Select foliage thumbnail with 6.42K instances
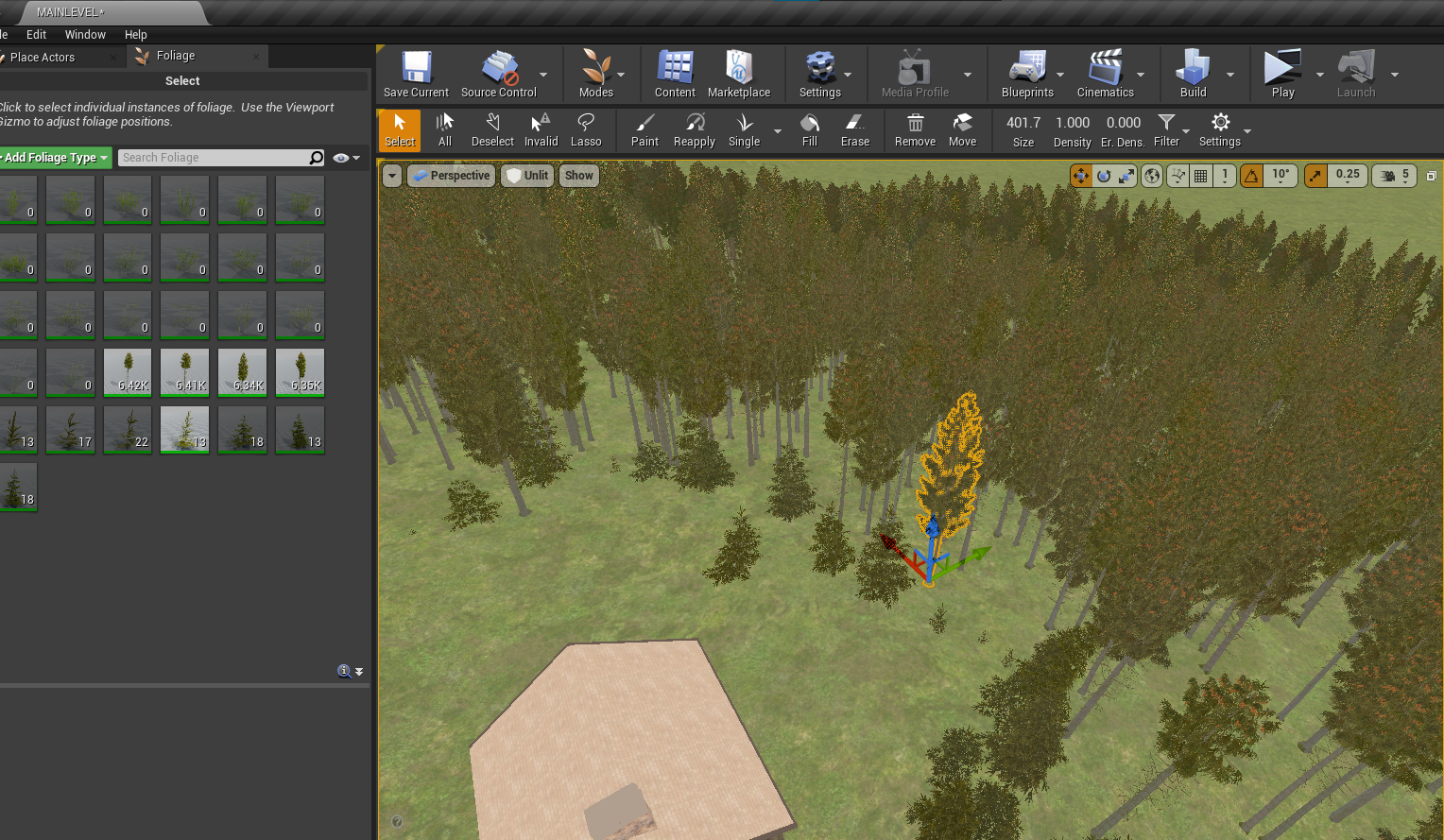 pyautogui.click(x=128, y=372)
